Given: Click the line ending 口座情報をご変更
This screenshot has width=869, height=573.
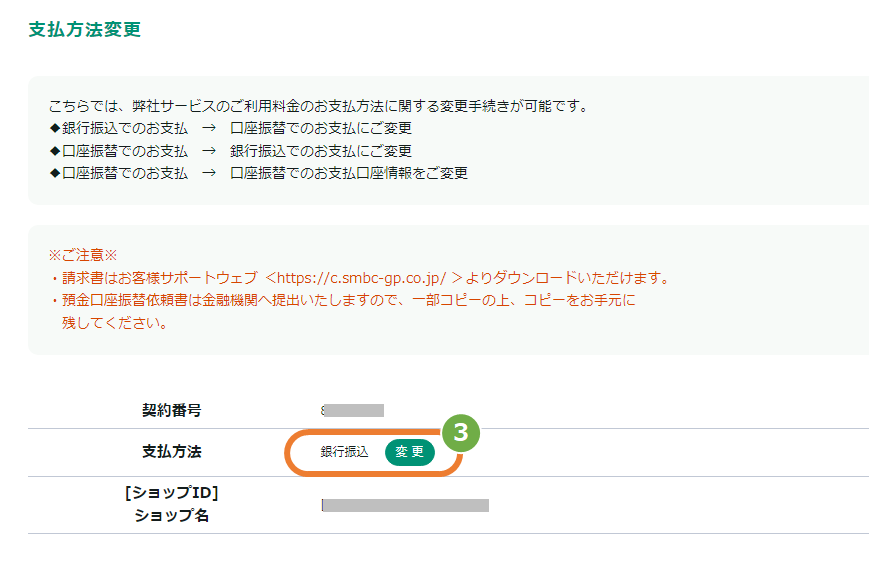Looking at the screenshot, I should tap(258, 173).
